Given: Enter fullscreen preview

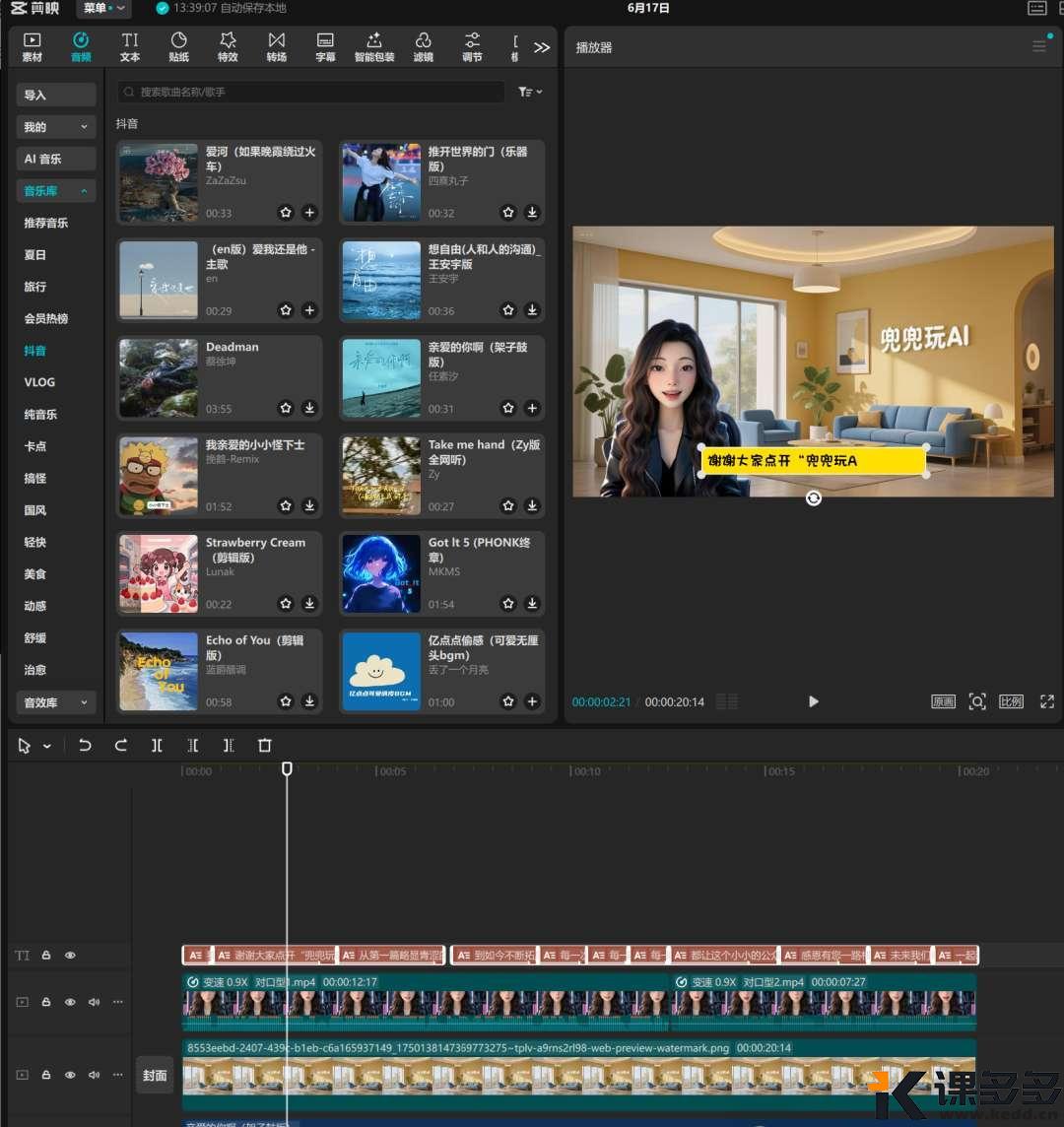Looking at the screenshot, I should click(x=1046, y=701).
